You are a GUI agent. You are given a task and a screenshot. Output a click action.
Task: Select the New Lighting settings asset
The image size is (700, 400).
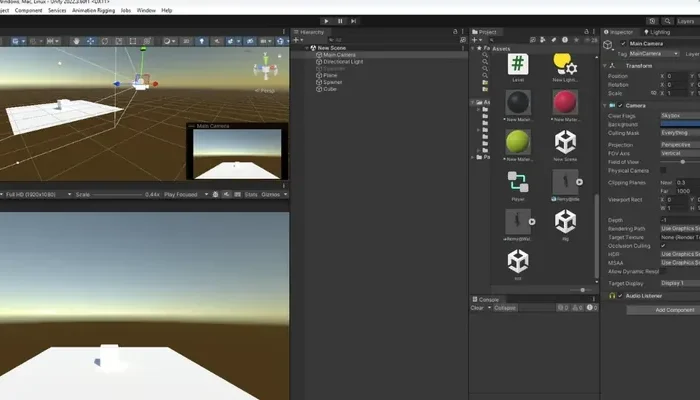pos(565,67)
